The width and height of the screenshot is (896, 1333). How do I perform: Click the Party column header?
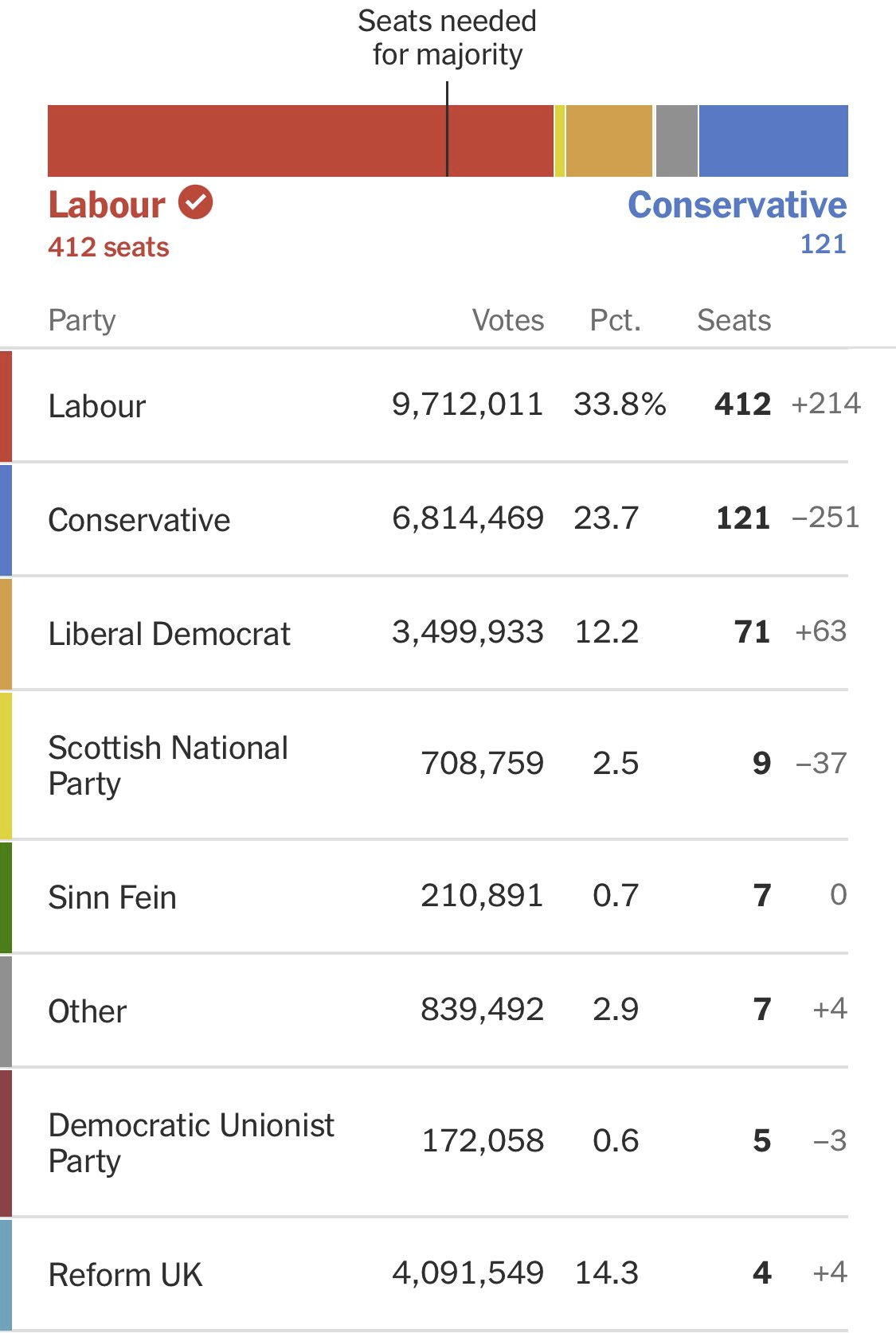[82, 321]
